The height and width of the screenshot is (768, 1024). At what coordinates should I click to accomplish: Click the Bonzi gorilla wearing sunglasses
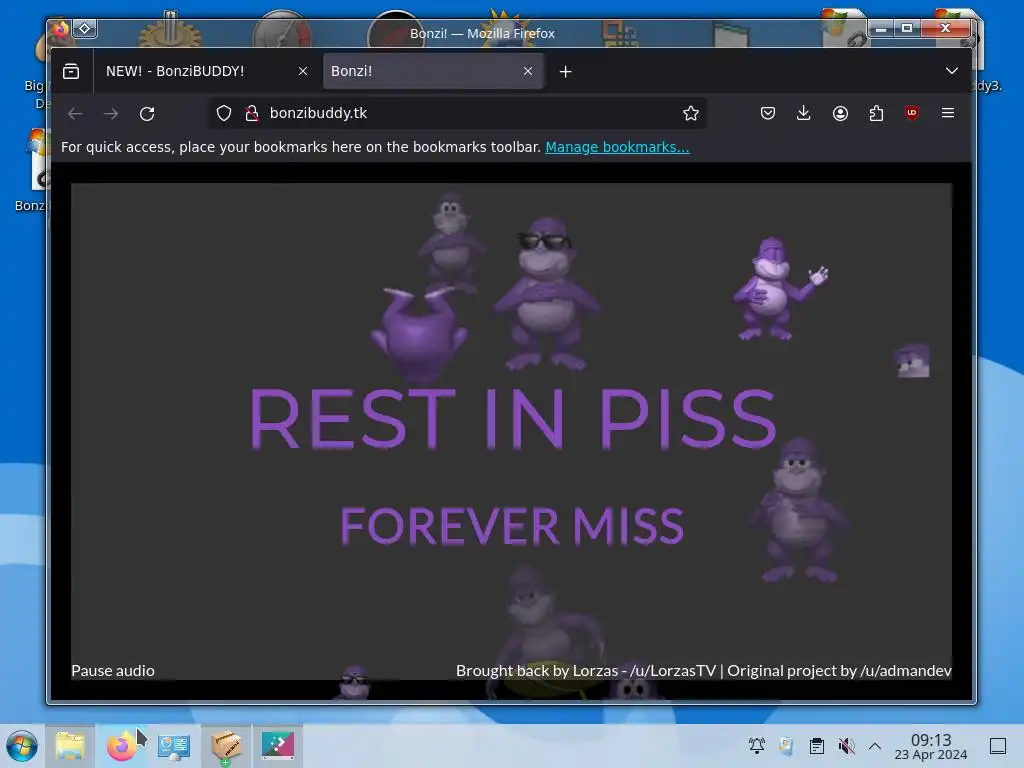click(x=546, y=293)
